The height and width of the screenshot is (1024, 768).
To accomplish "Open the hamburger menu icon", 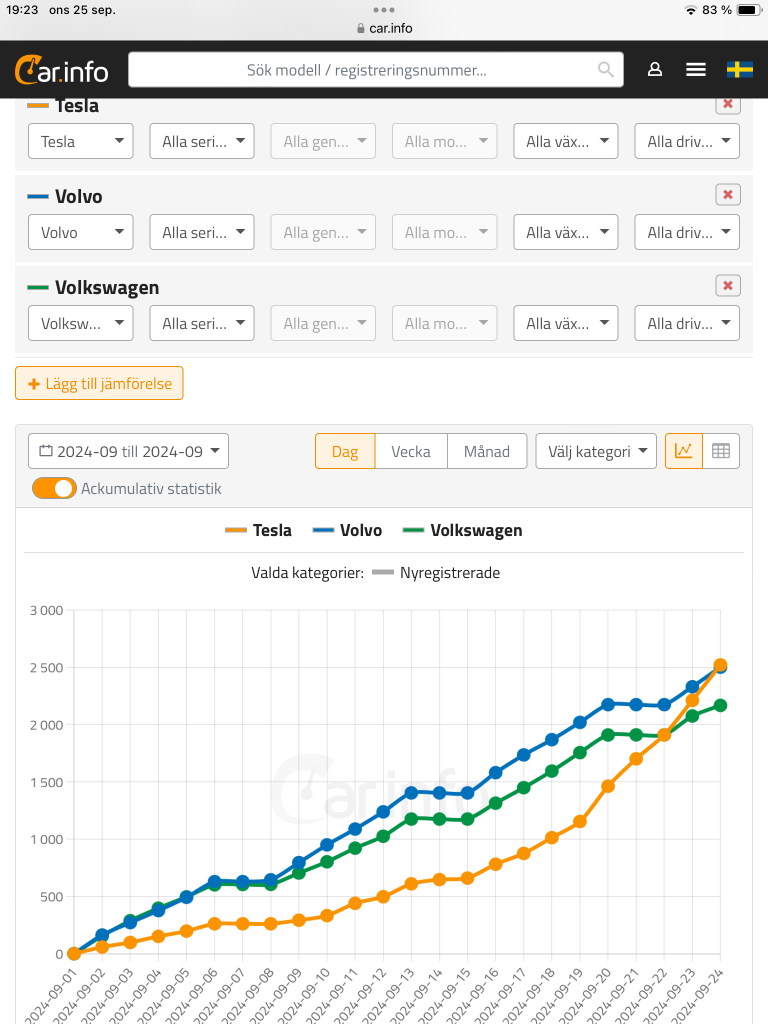I will (696, 69).
